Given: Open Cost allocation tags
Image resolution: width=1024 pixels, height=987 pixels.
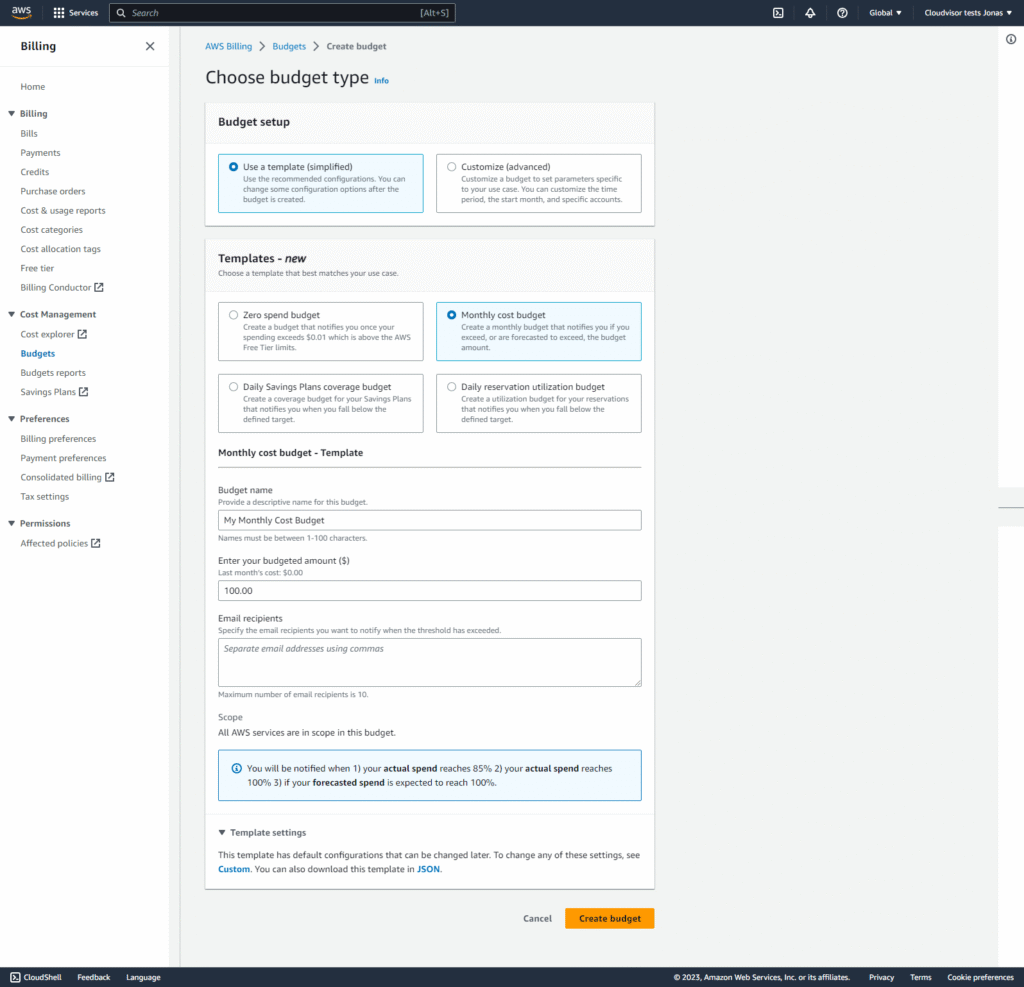Looking at the screenshot, I should [x=61, y=249].
